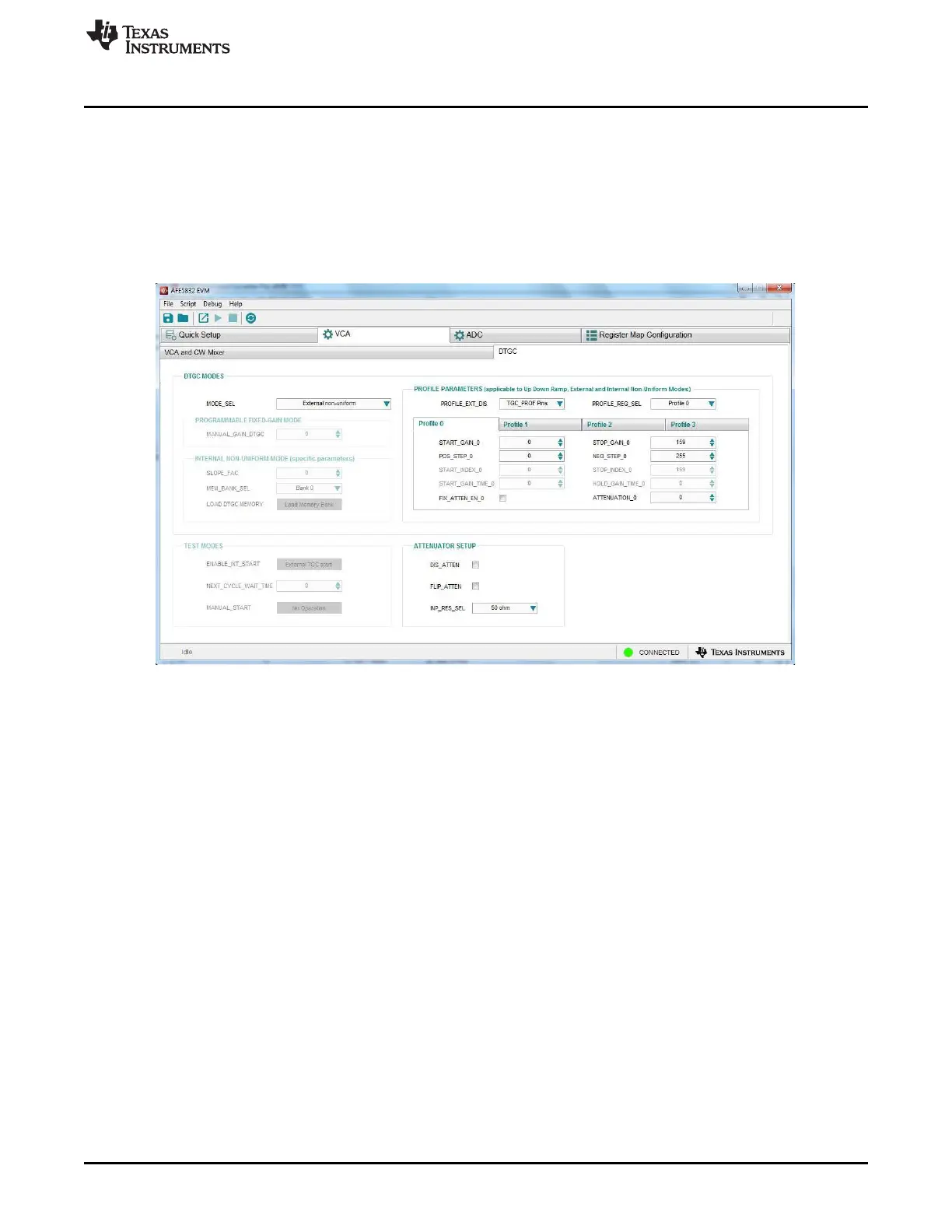Click the NEG_STEP_0 value field
This screenshot has width=952, height=1232.
tap(680, 457)
